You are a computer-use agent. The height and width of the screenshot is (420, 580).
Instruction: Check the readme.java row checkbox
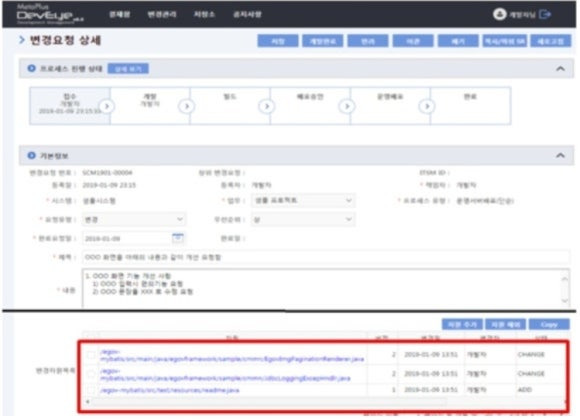click(x=91, y=390)
